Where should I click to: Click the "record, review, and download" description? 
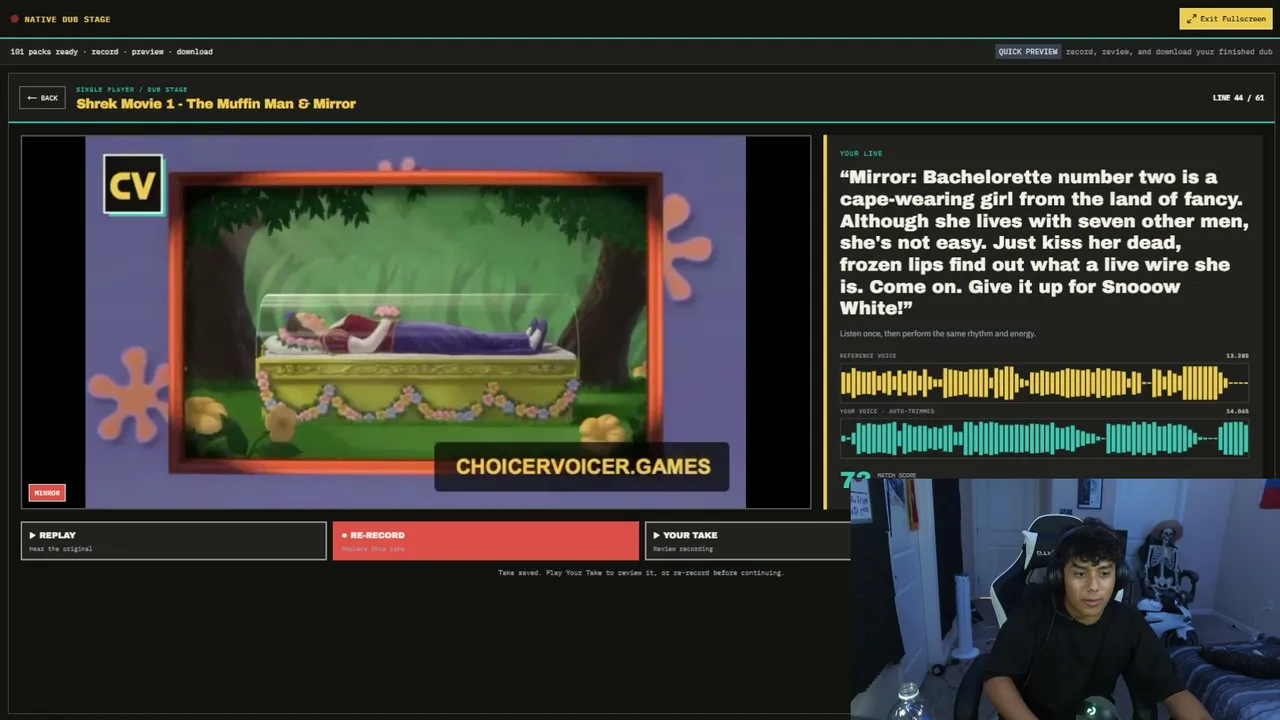pos(1169,52)
